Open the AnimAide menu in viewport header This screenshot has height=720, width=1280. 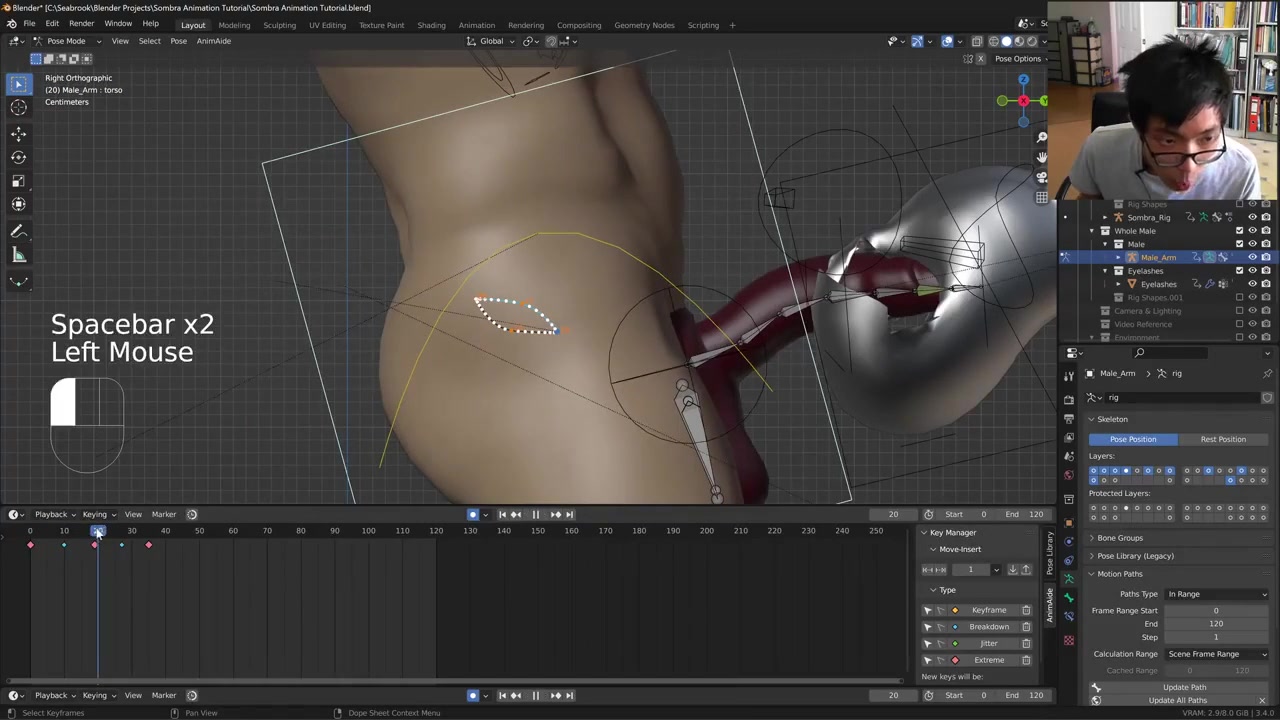pos(213,41)
